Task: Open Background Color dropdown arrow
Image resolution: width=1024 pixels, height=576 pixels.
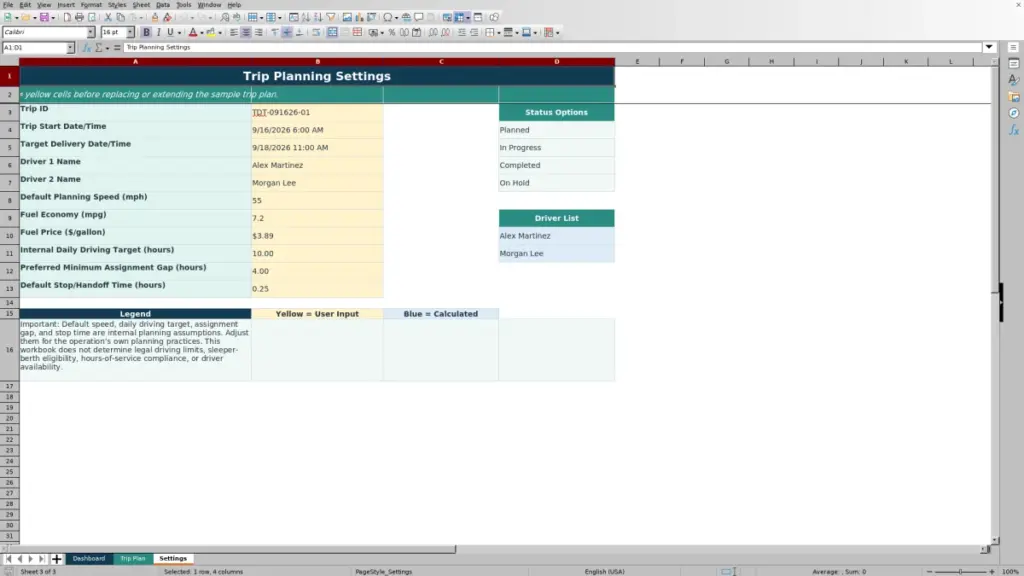Action: click(x=220, y=33)
